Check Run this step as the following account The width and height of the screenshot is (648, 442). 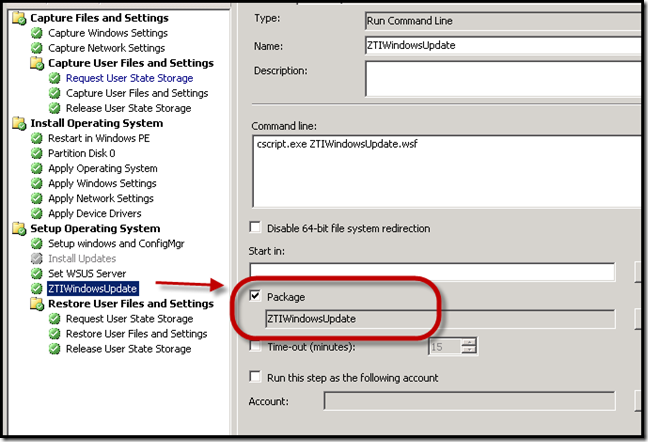[x=255, y=377]
